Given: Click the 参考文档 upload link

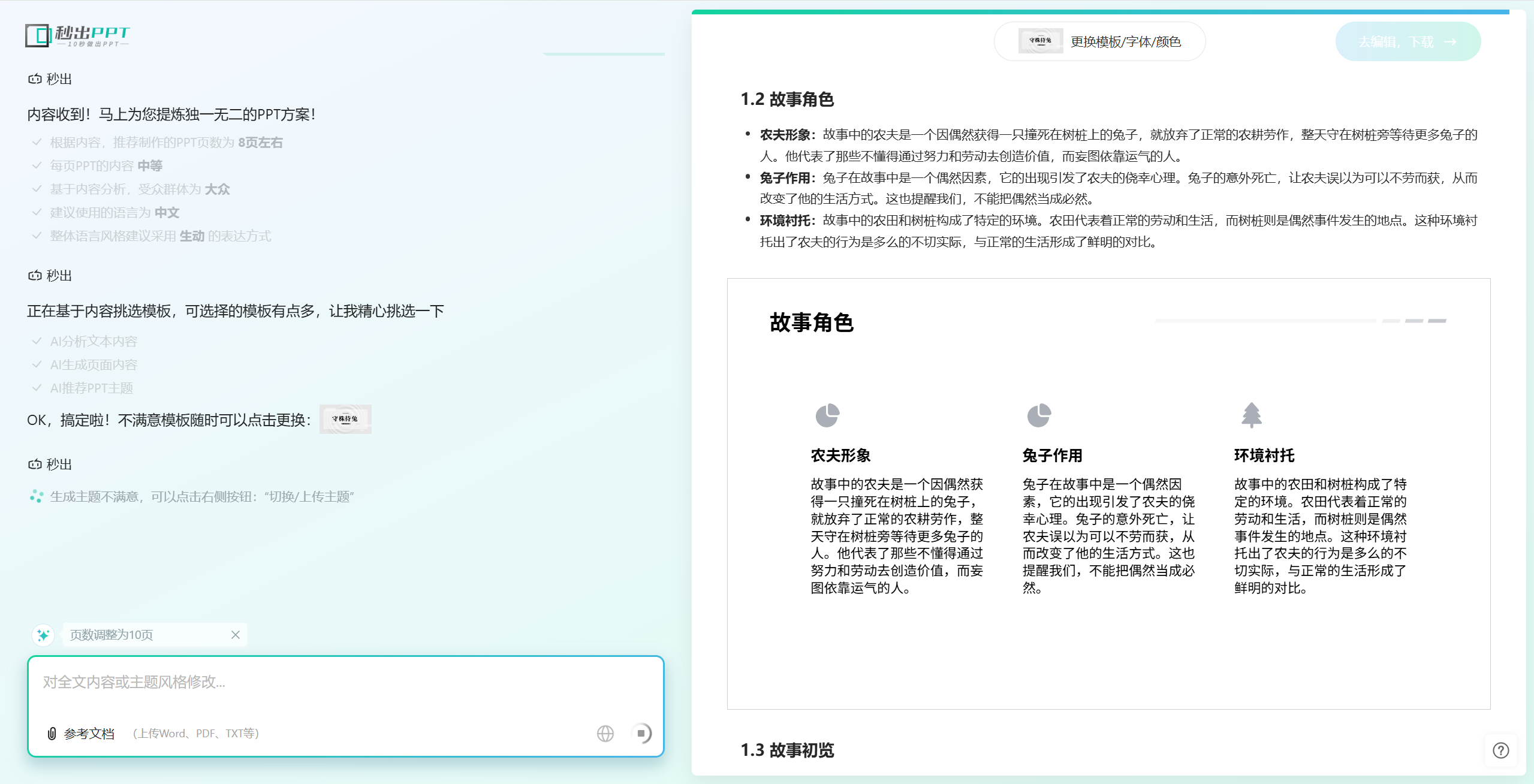Looking at the screenshot, I should click(x=89, y=733).
